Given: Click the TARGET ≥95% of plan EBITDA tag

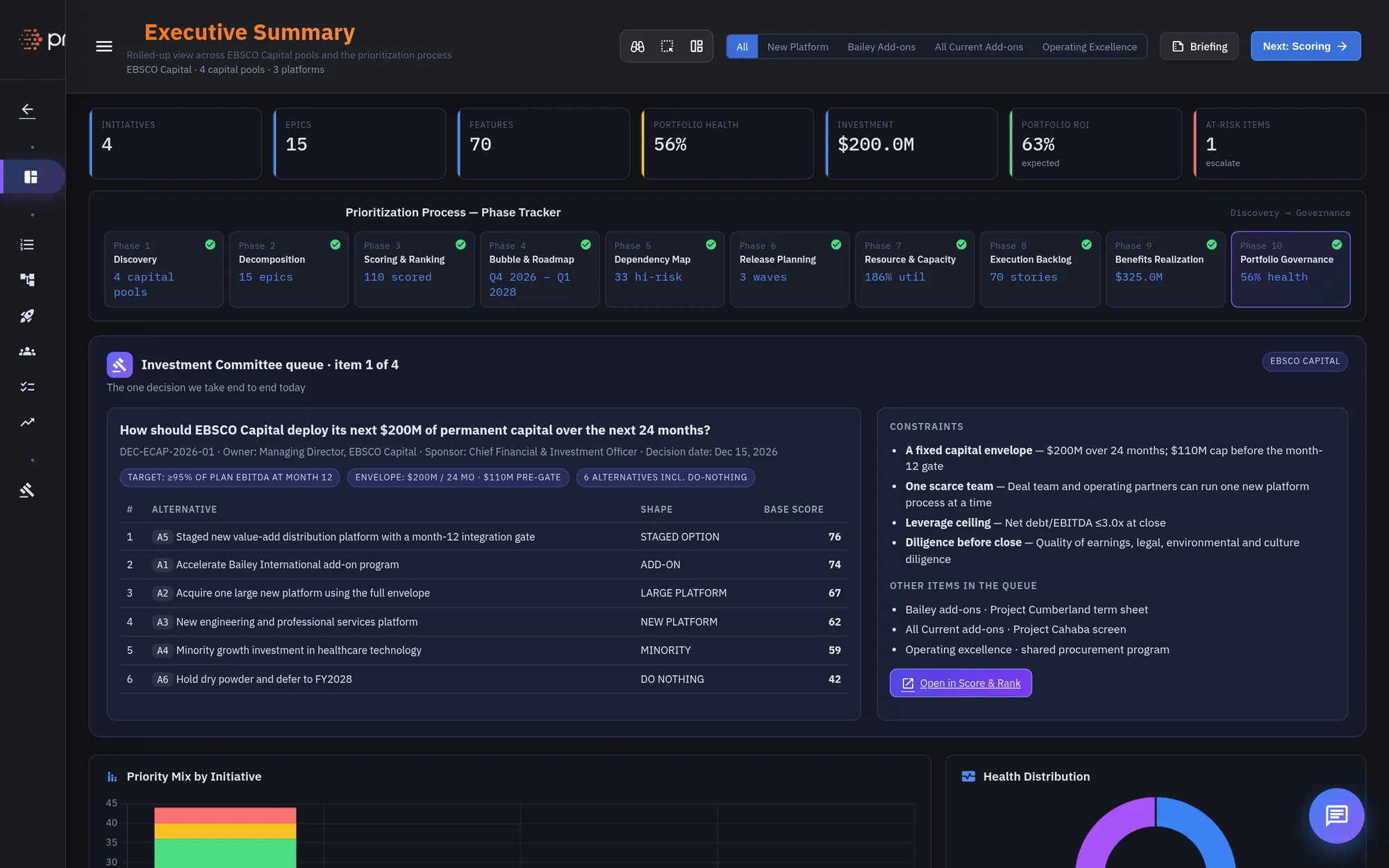Looking at the screenshot, I should 230,477.
